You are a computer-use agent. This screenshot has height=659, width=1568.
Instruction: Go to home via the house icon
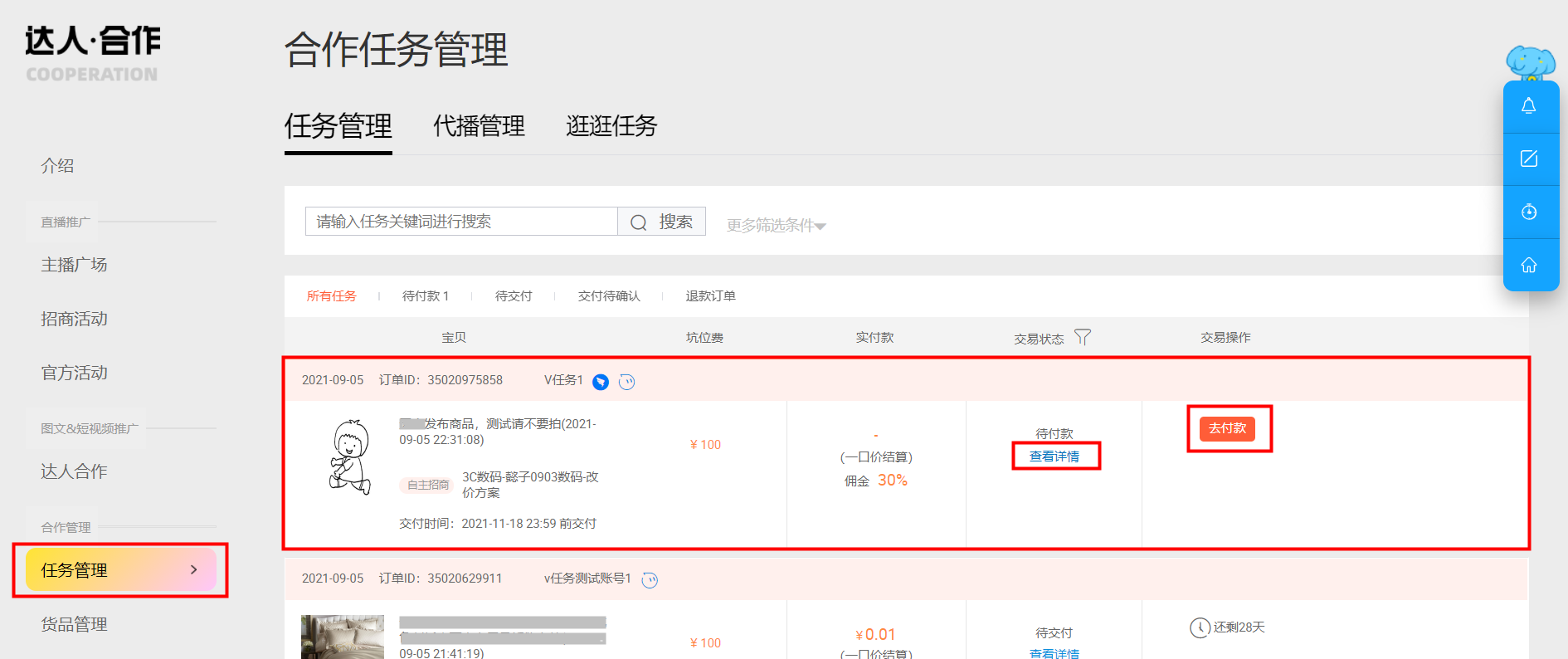1529,265
